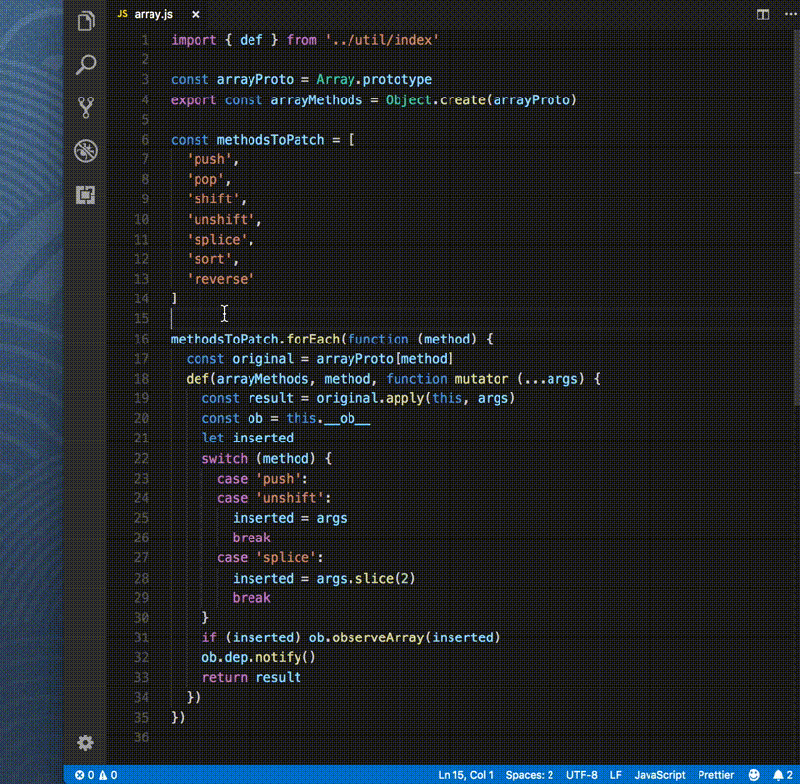Viewport: 800px width, 784px height.
Task: Switch language mode by clicking JavaScript
Action: [659, 774]
